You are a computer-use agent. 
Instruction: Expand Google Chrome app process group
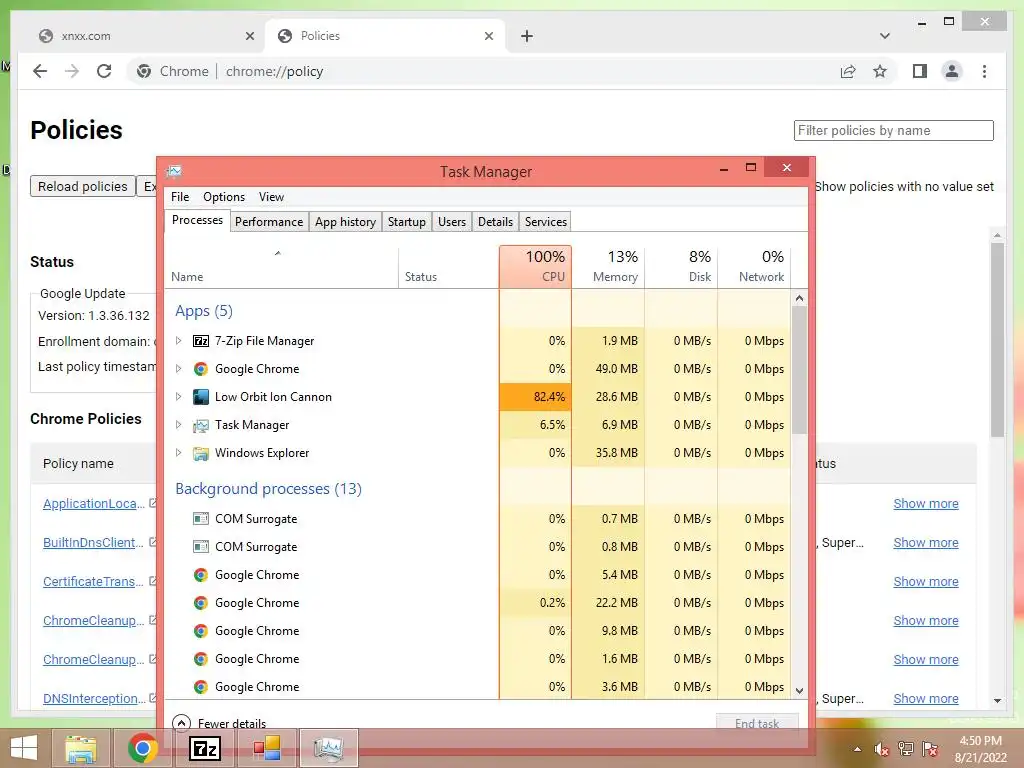178,368
